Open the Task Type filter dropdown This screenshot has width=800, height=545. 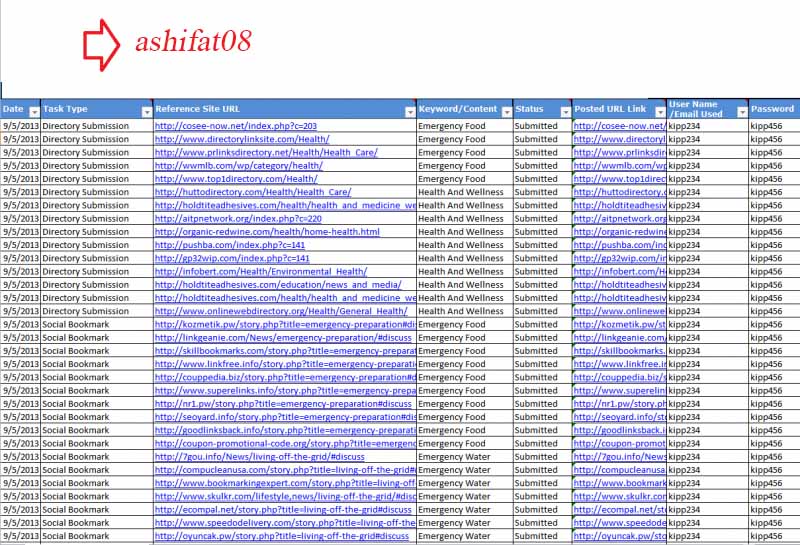click(x=147, y=112)
